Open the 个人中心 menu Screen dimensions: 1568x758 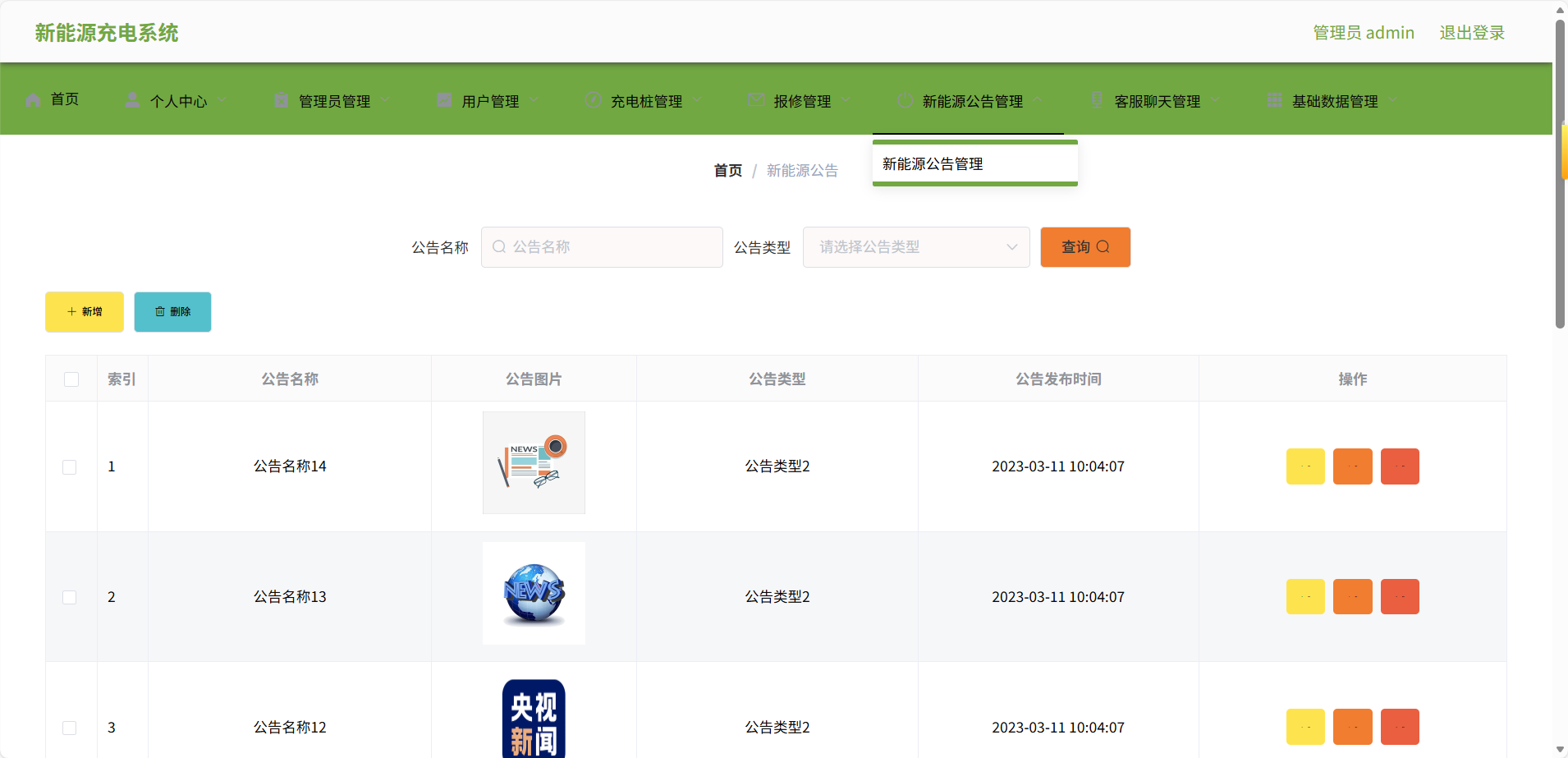[x=178, y=101]
